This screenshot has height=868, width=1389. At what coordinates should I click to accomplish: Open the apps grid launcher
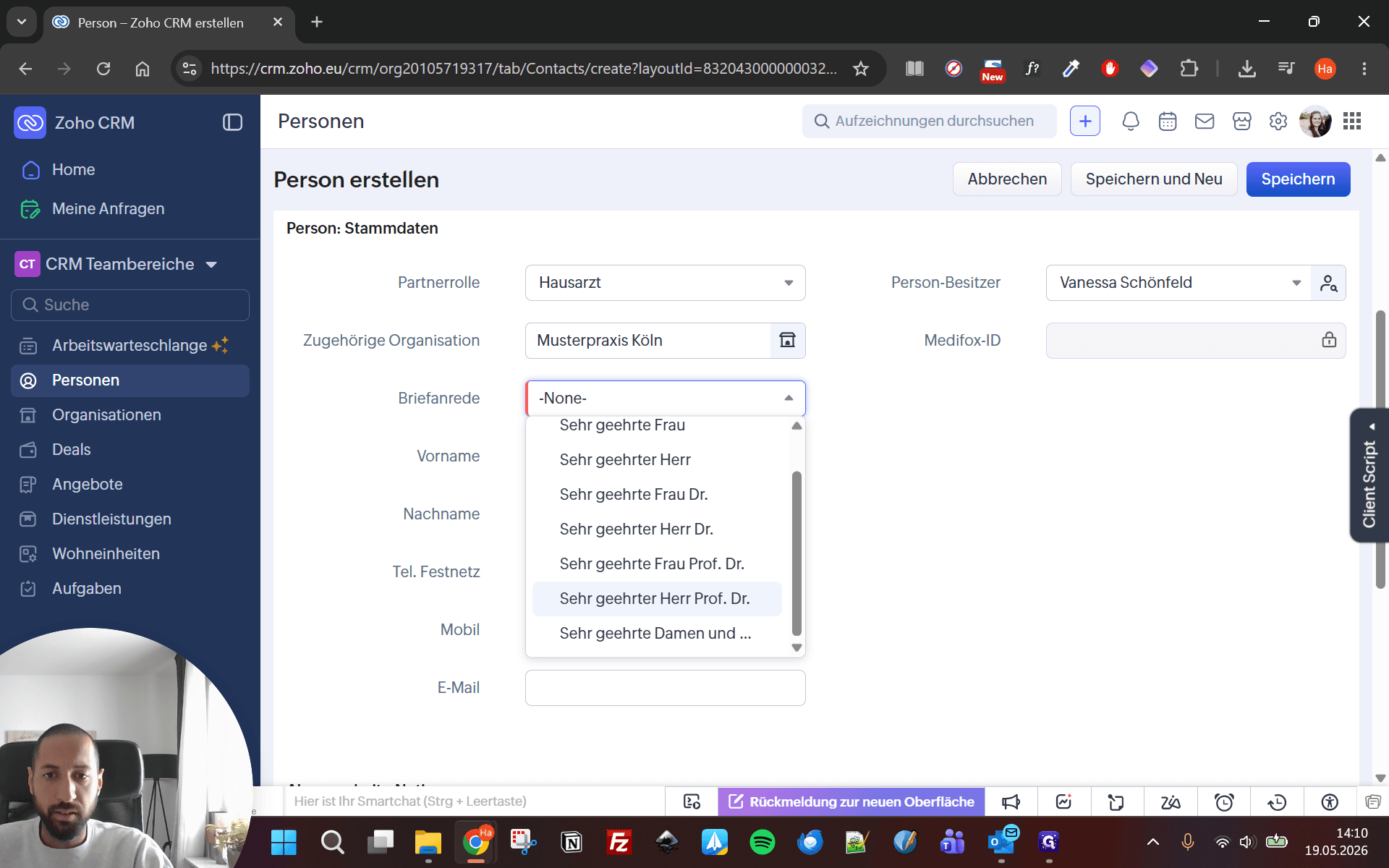1352,122
